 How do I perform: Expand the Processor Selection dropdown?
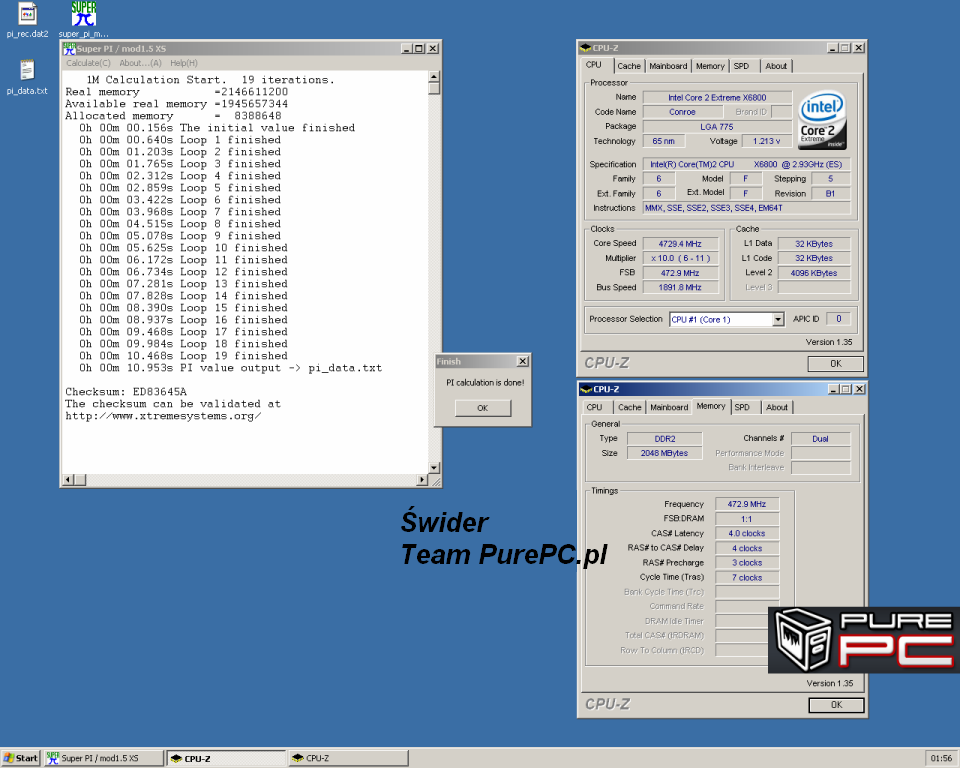778,320
